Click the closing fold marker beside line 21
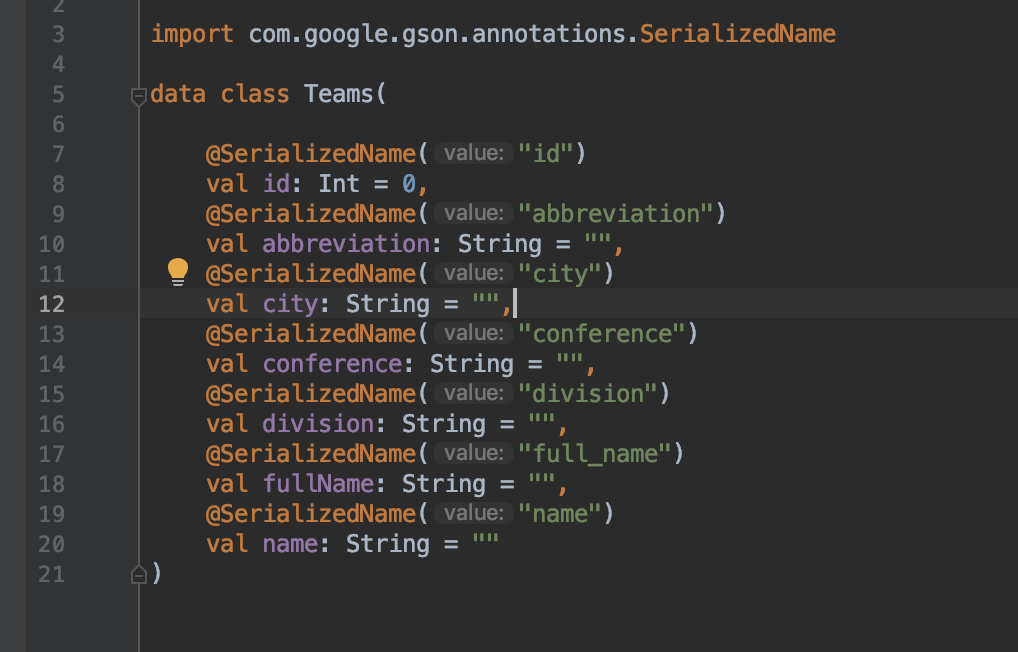The height and width of the screenshot is (652, 1018). [138, 574]
